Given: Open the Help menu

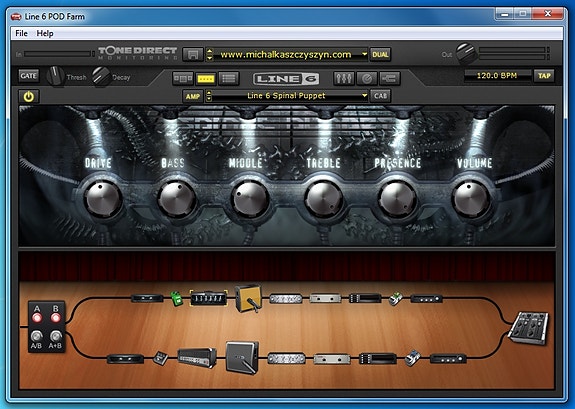Looking at the screenshot, I should (45, 33).
